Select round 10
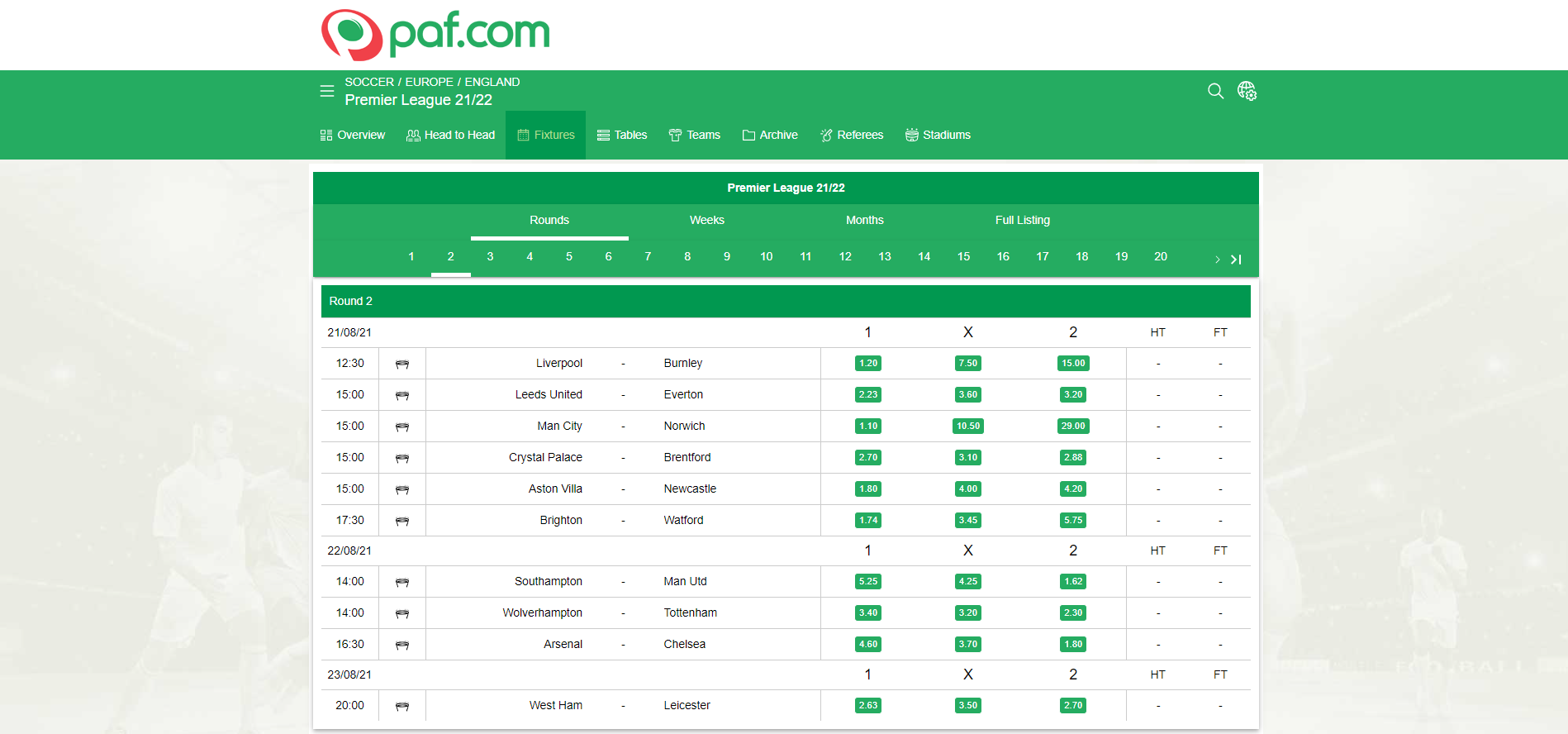This screenshot has height=734, width=1568. (x=767, y=256)
